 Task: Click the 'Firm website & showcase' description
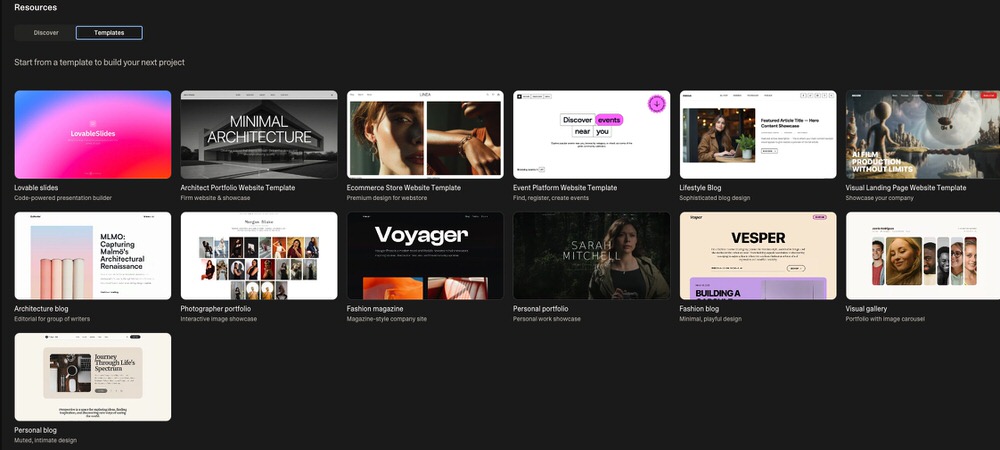pos(215,198)
